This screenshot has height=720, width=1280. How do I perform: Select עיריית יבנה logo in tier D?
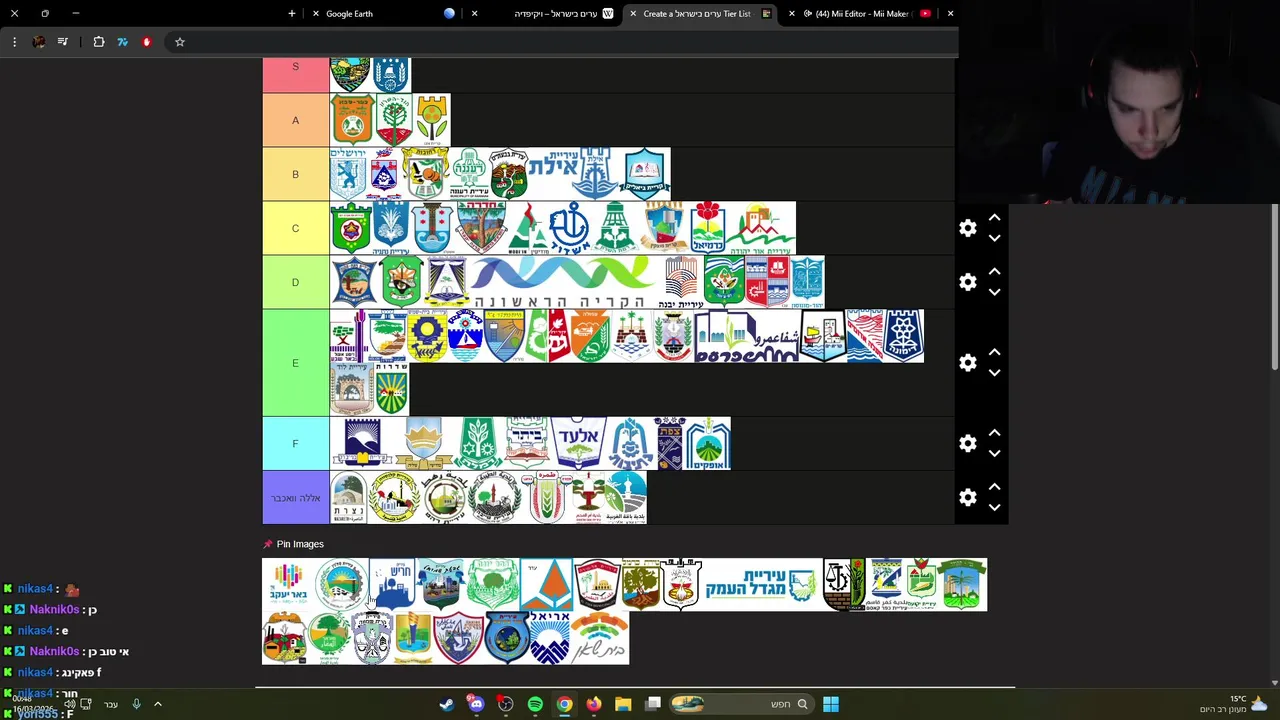click(681, 282)
